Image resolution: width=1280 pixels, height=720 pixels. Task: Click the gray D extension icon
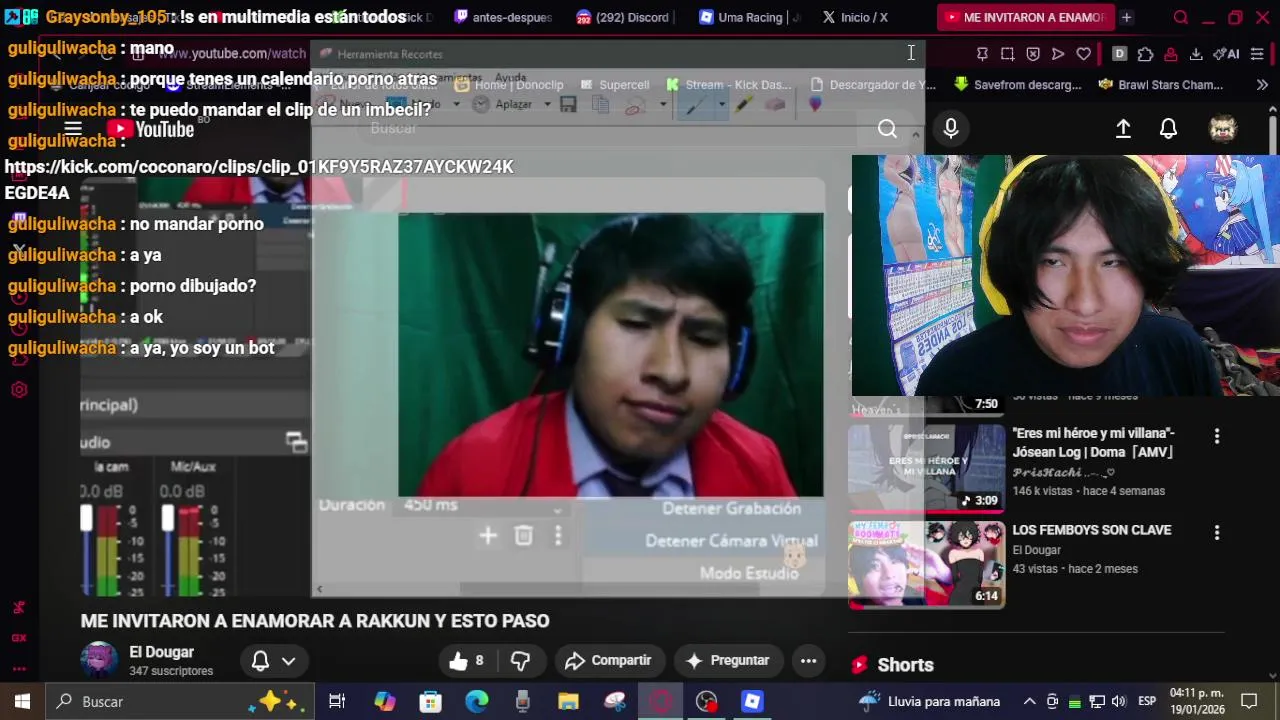pos(1119,54)
